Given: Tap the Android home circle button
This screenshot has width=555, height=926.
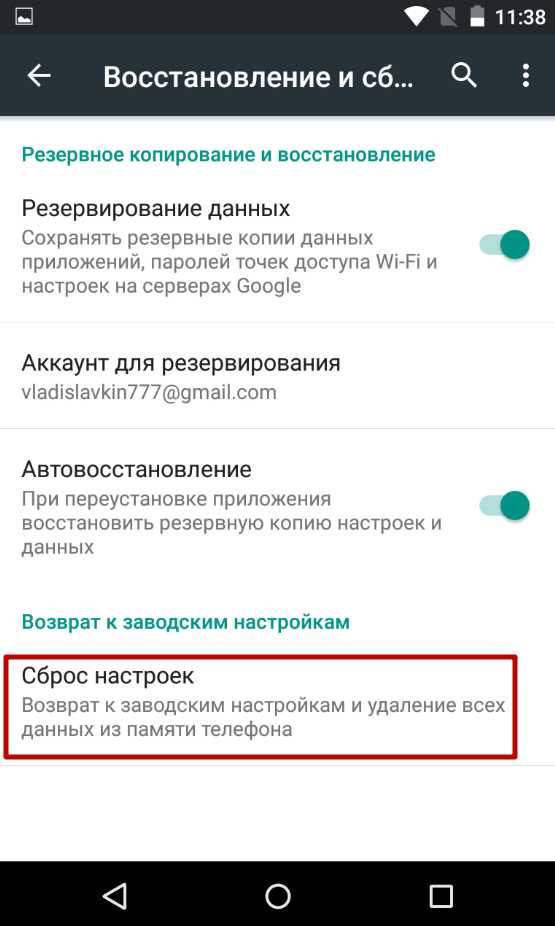Looking at the screenshot, I should 278,895.
